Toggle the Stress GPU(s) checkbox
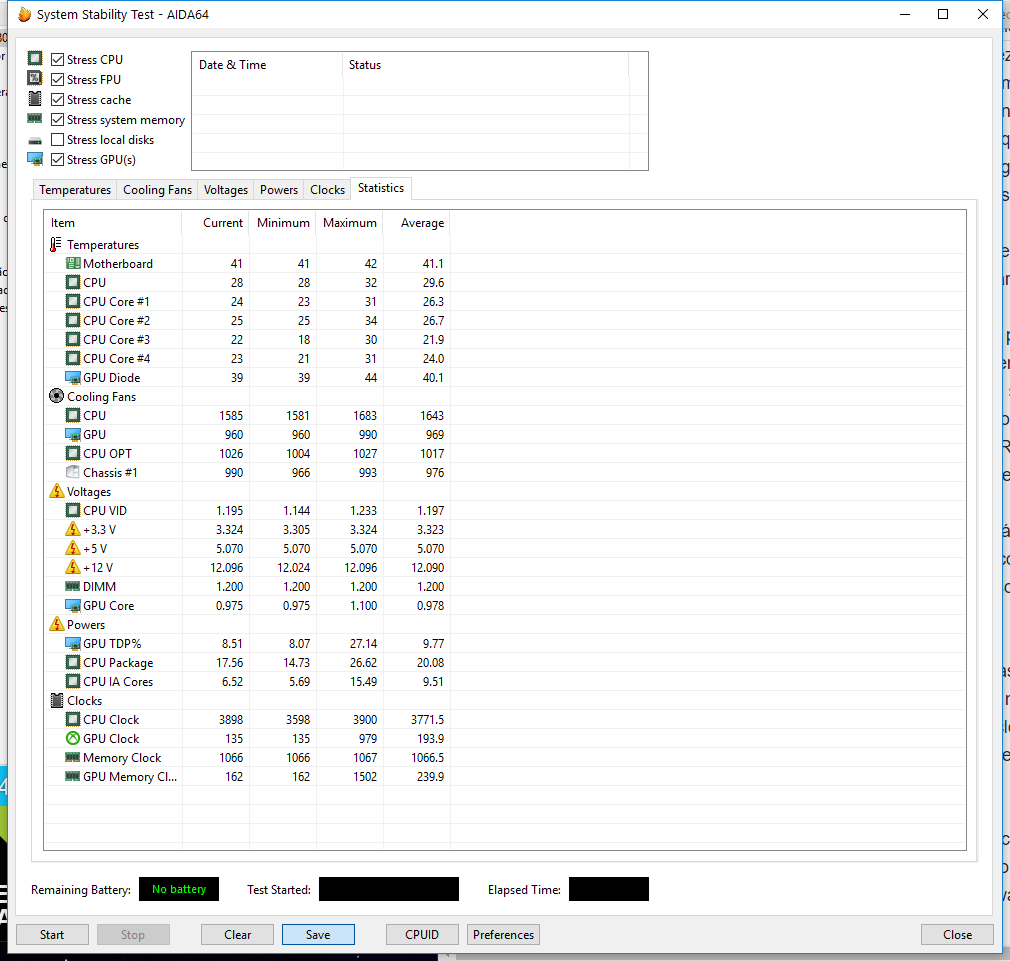The height and width of the screenshot is (961, 1010). (57, 159)
